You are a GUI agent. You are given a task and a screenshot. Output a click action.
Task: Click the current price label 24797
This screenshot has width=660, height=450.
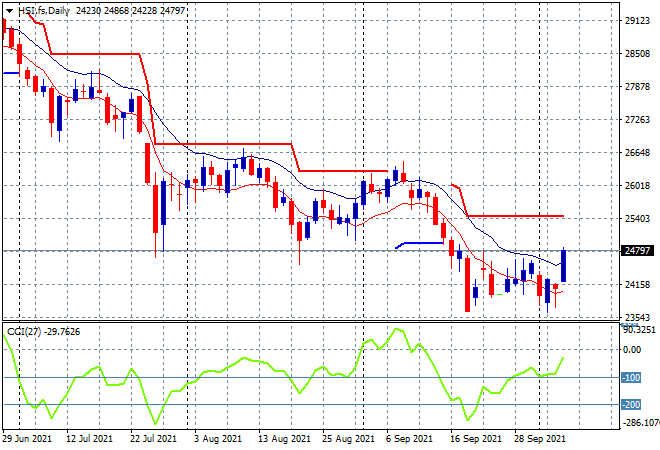tap(638, 250)
